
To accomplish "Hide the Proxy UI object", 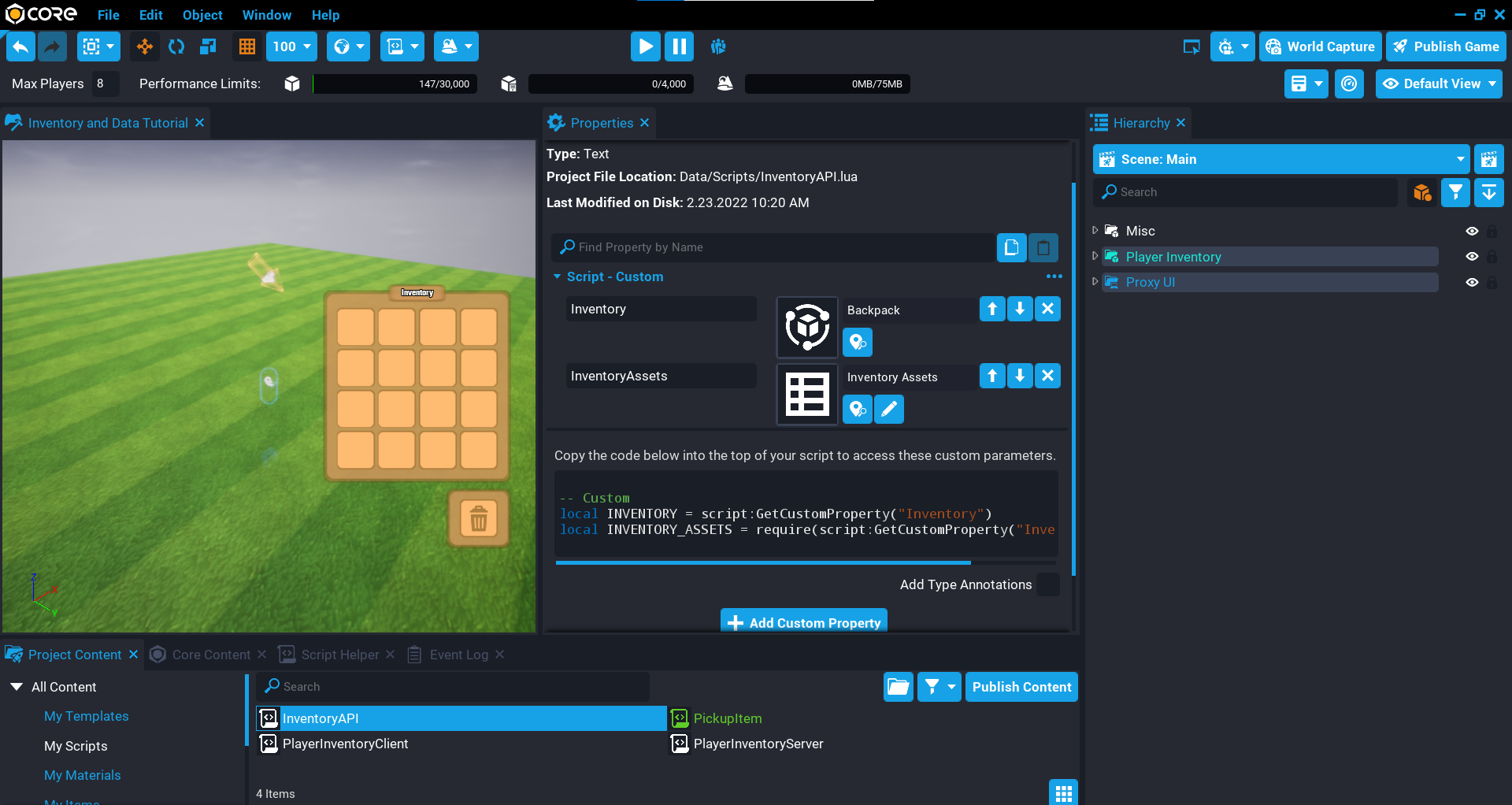I will click(1471, 282).
